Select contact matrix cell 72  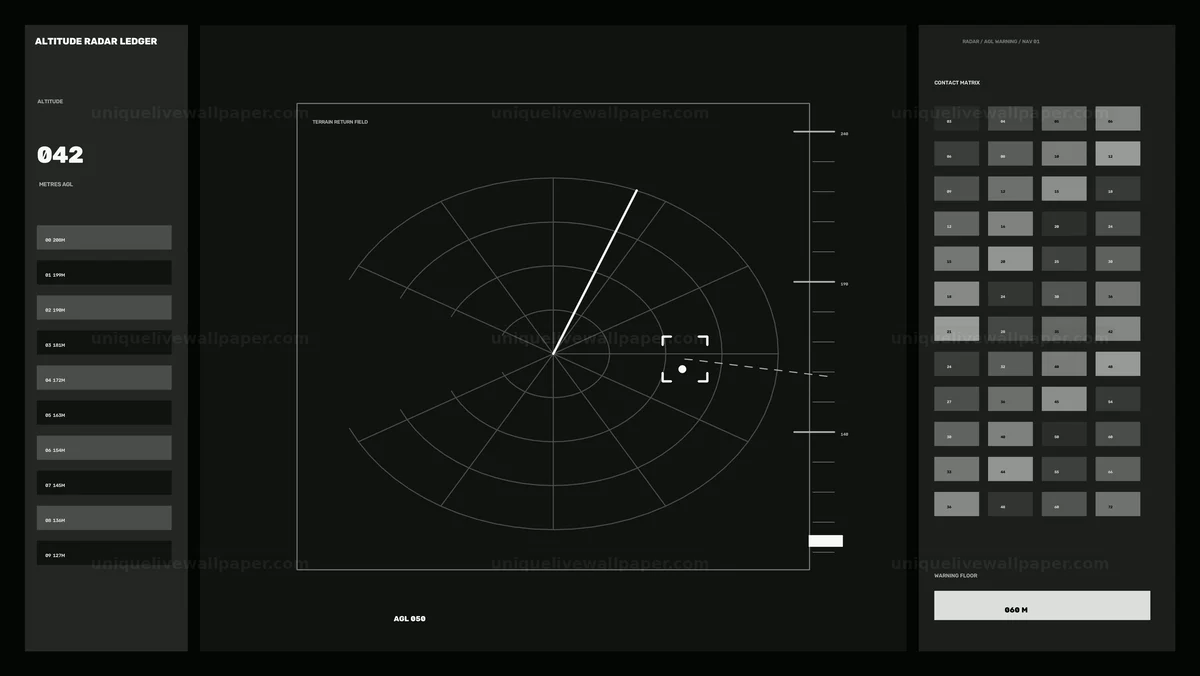tap(1118, 504)
